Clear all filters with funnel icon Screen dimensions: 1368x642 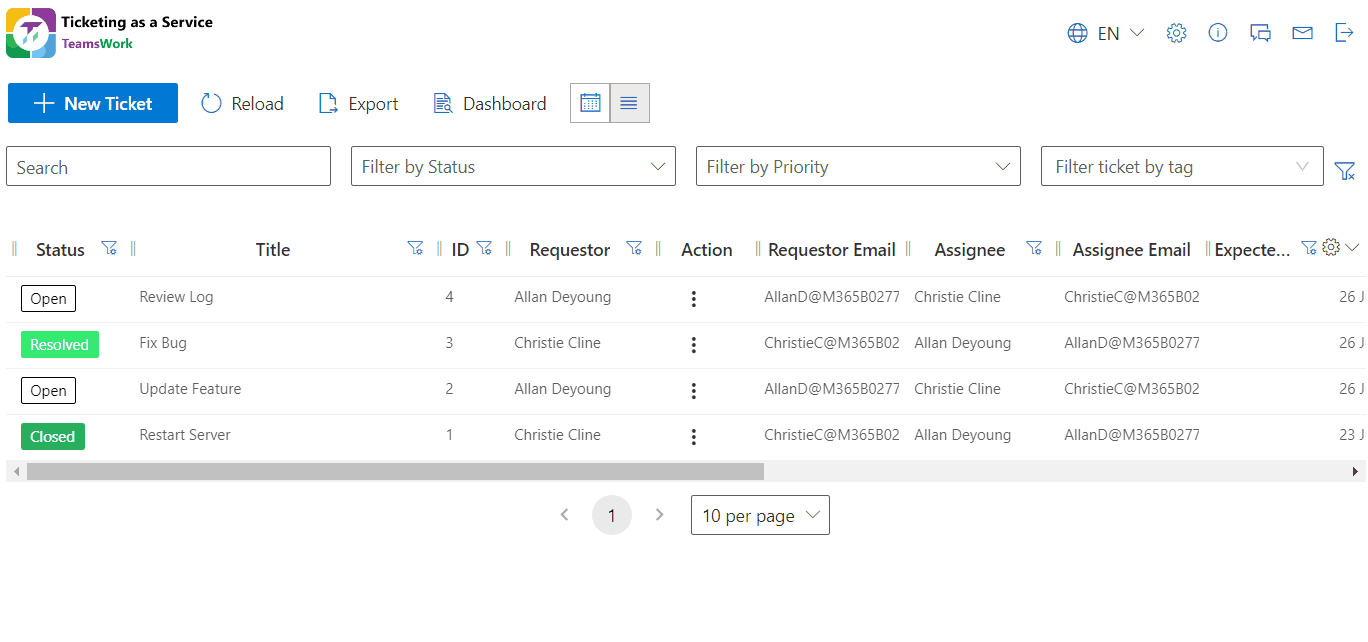pos(1345,171)
